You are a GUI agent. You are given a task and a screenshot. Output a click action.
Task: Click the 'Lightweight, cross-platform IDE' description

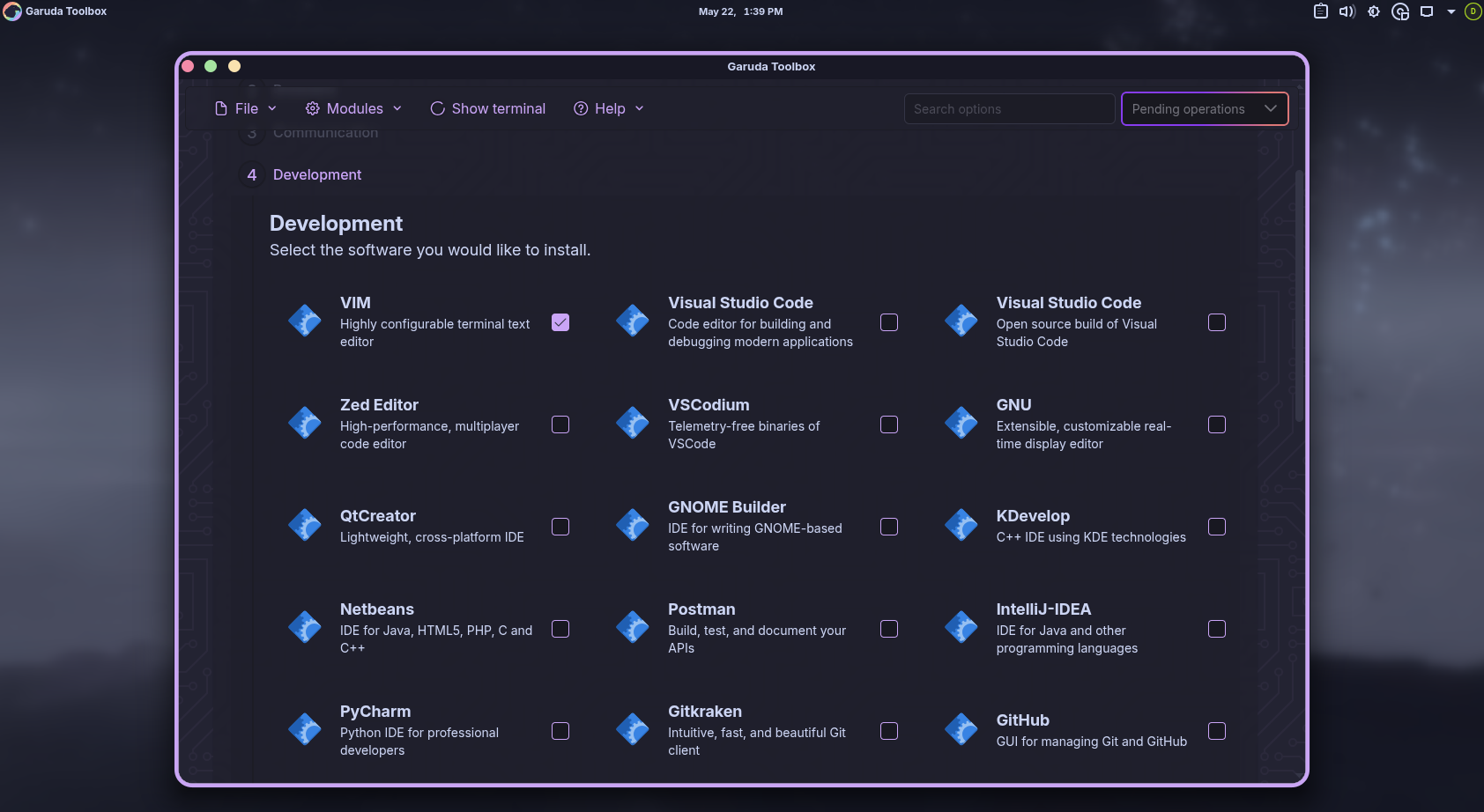tap(432, 537)
